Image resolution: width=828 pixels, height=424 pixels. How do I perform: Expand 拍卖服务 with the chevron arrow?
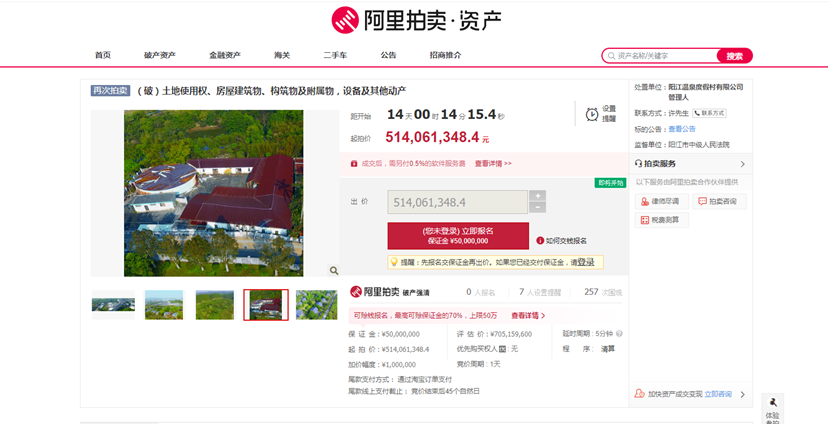point(742,164)
